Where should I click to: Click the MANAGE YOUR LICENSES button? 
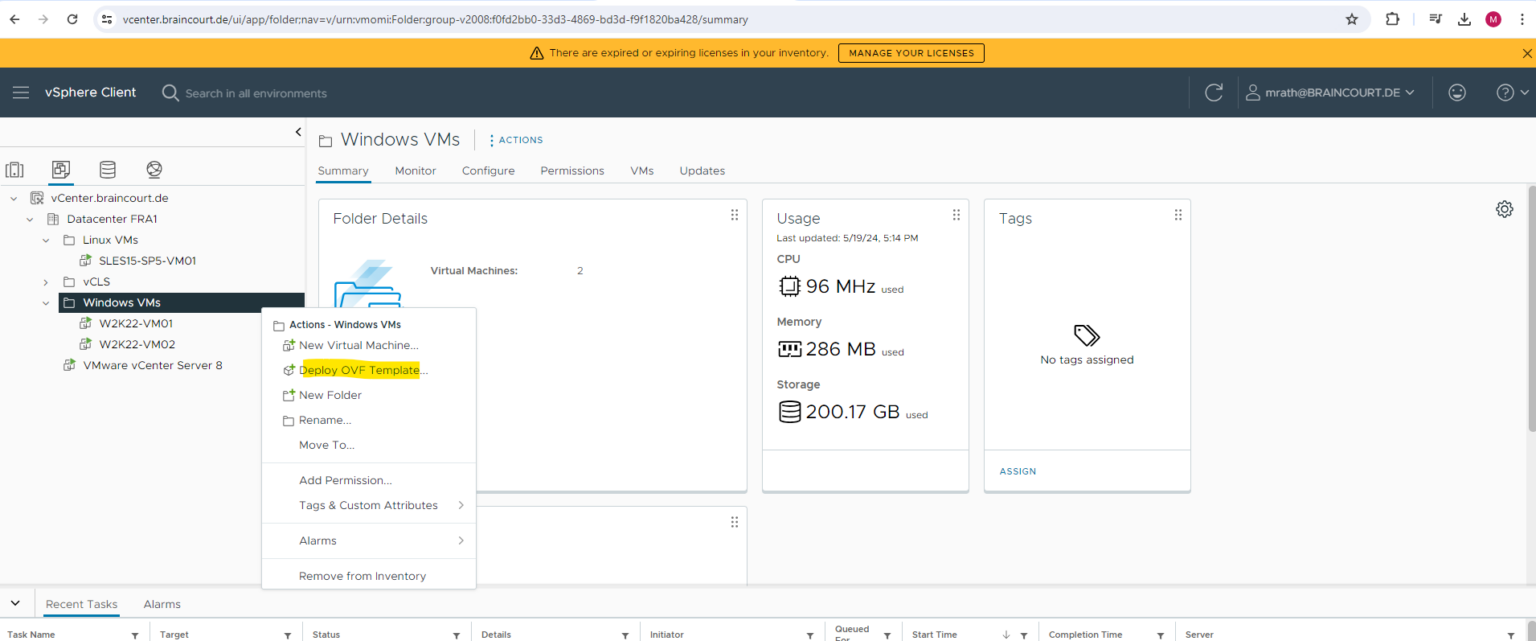point(911,53)
